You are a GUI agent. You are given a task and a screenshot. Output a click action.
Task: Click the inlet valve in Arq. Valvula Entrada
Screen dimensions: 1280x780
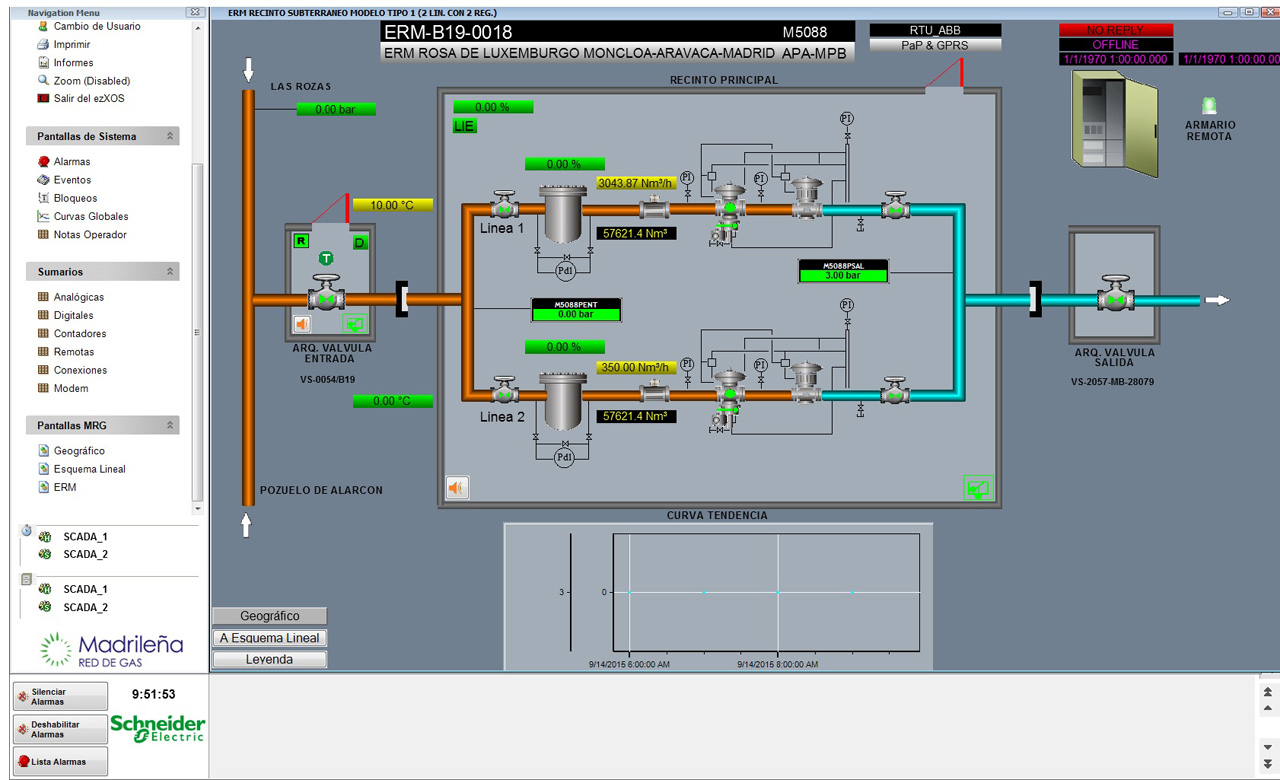(x=326, y=296)
